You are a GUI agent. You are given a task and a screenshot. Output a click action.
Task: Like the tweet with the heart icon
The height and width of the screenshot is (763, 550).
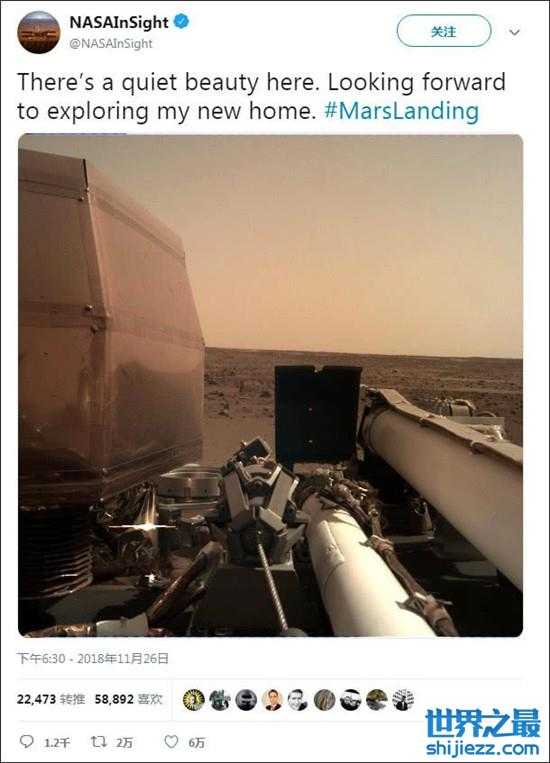point(171,742)
